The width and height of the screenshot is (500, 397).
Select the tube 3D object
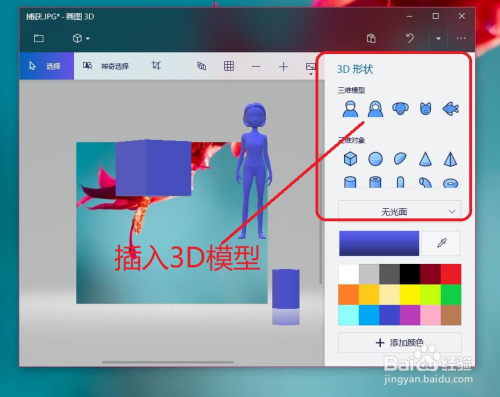tap(375, 182)
